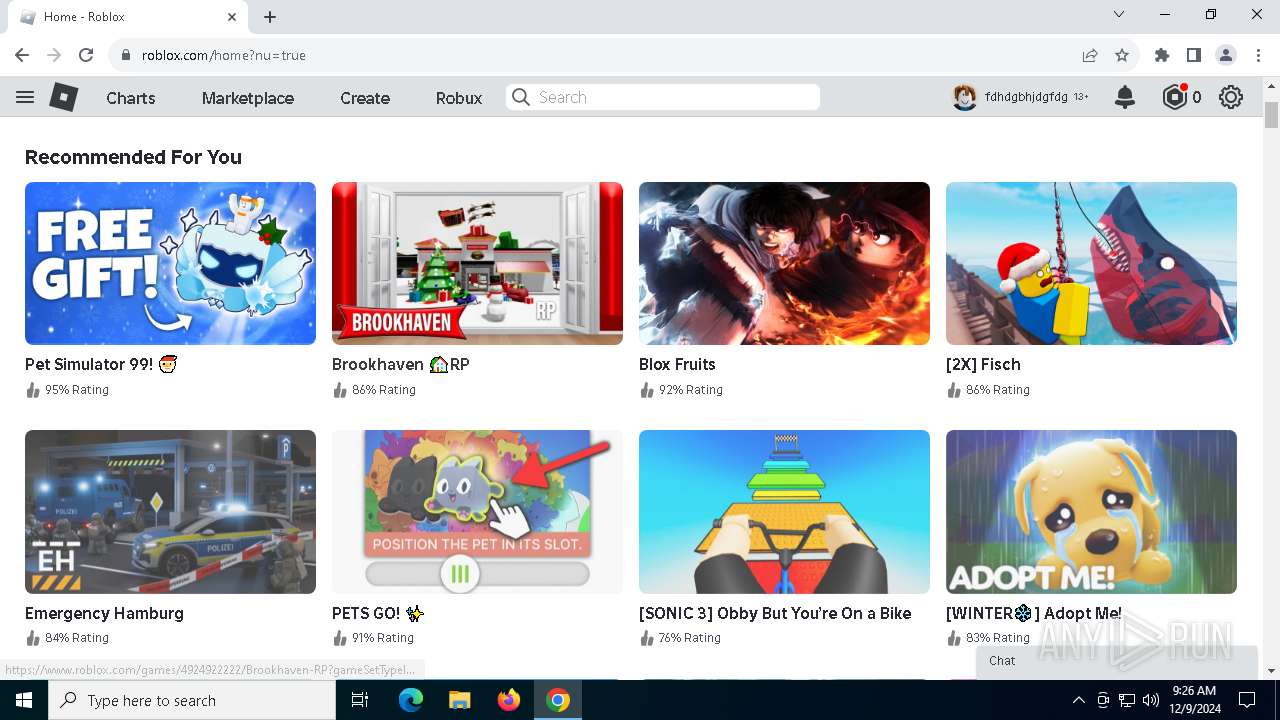Click the PETS GO! thumbnail
The image size is (1280, 720).
coord(477,512)
